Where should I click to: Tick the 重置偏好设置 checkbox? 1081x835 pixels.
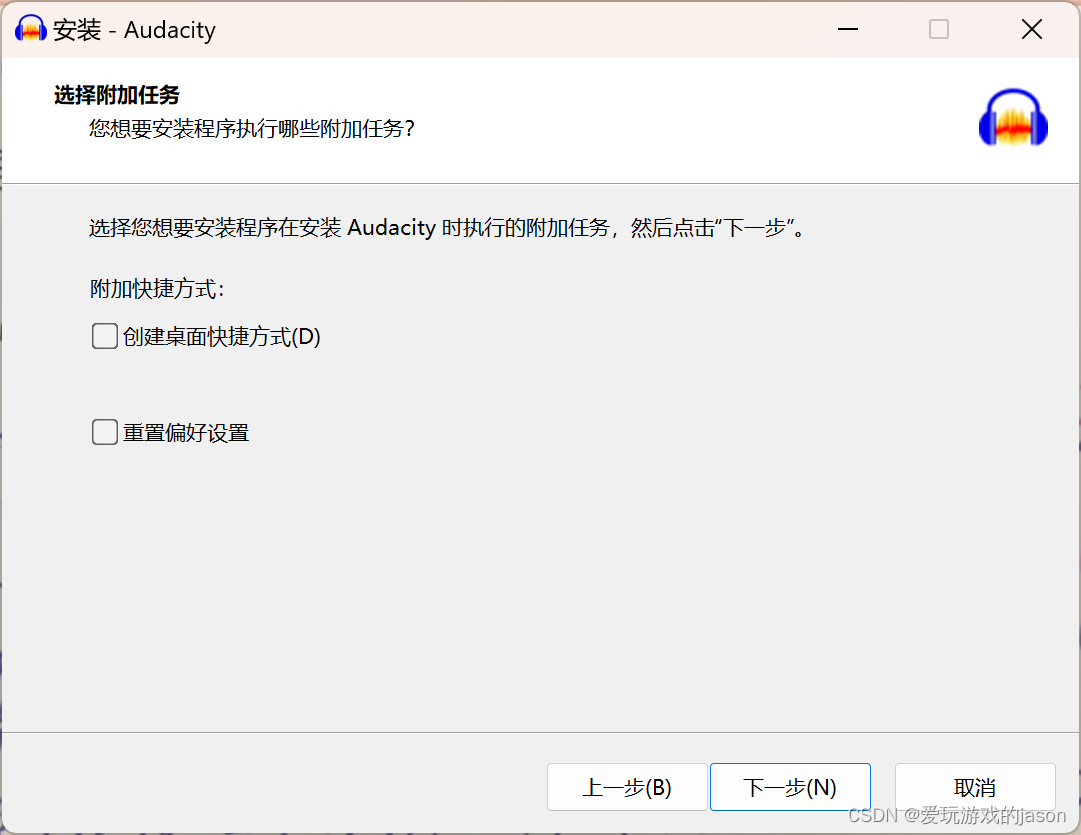click(x=105, y=432)
